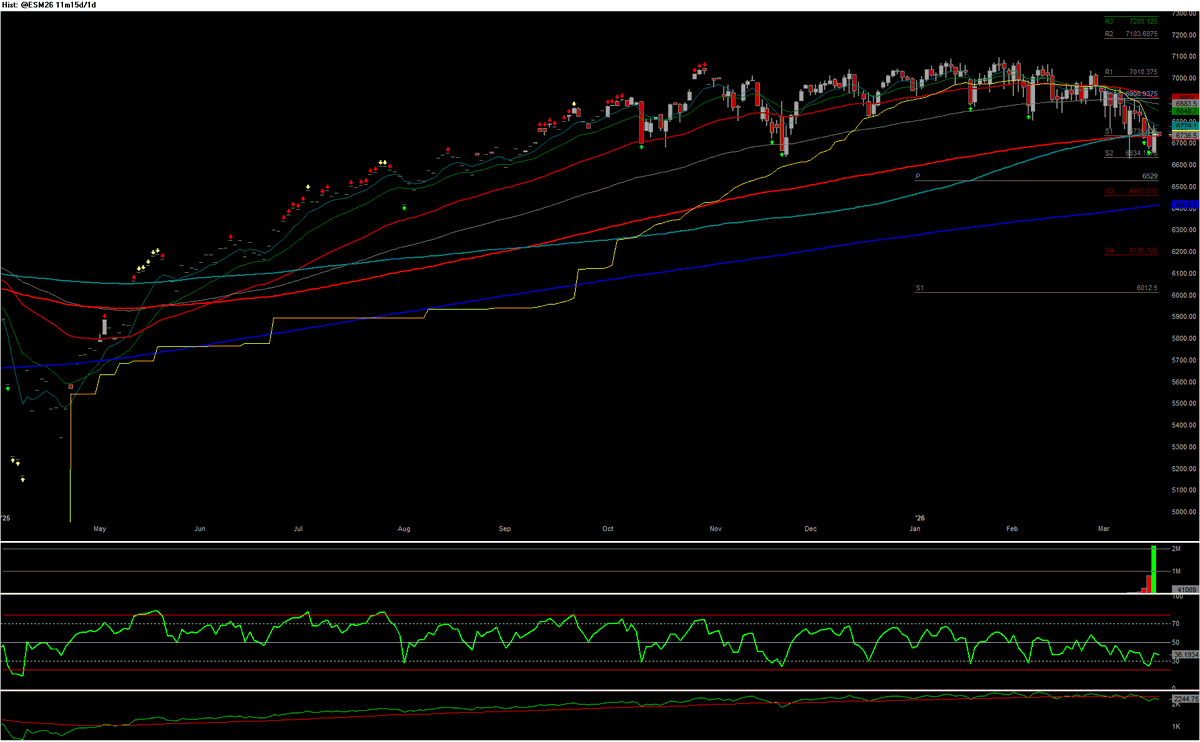Image resolution: width=1200 pixels, height=742 pixels.
Task: Click the tall green volume bar
Action: (x=1155, y=569)
